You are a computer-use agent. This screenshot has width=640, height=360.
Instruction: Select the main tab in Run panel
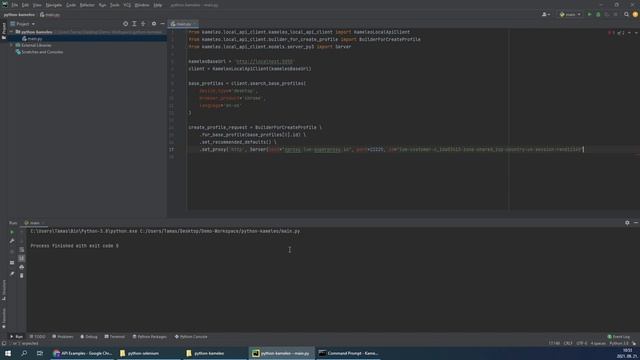coord(33,223)
